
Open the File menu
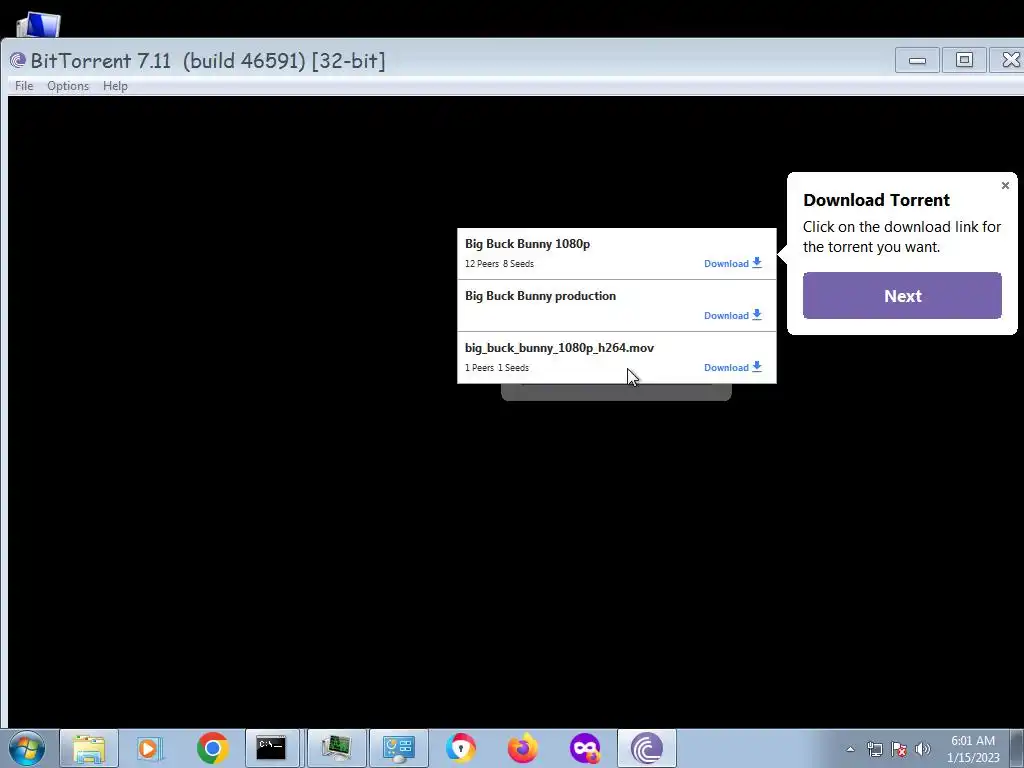tap(24, 86)
